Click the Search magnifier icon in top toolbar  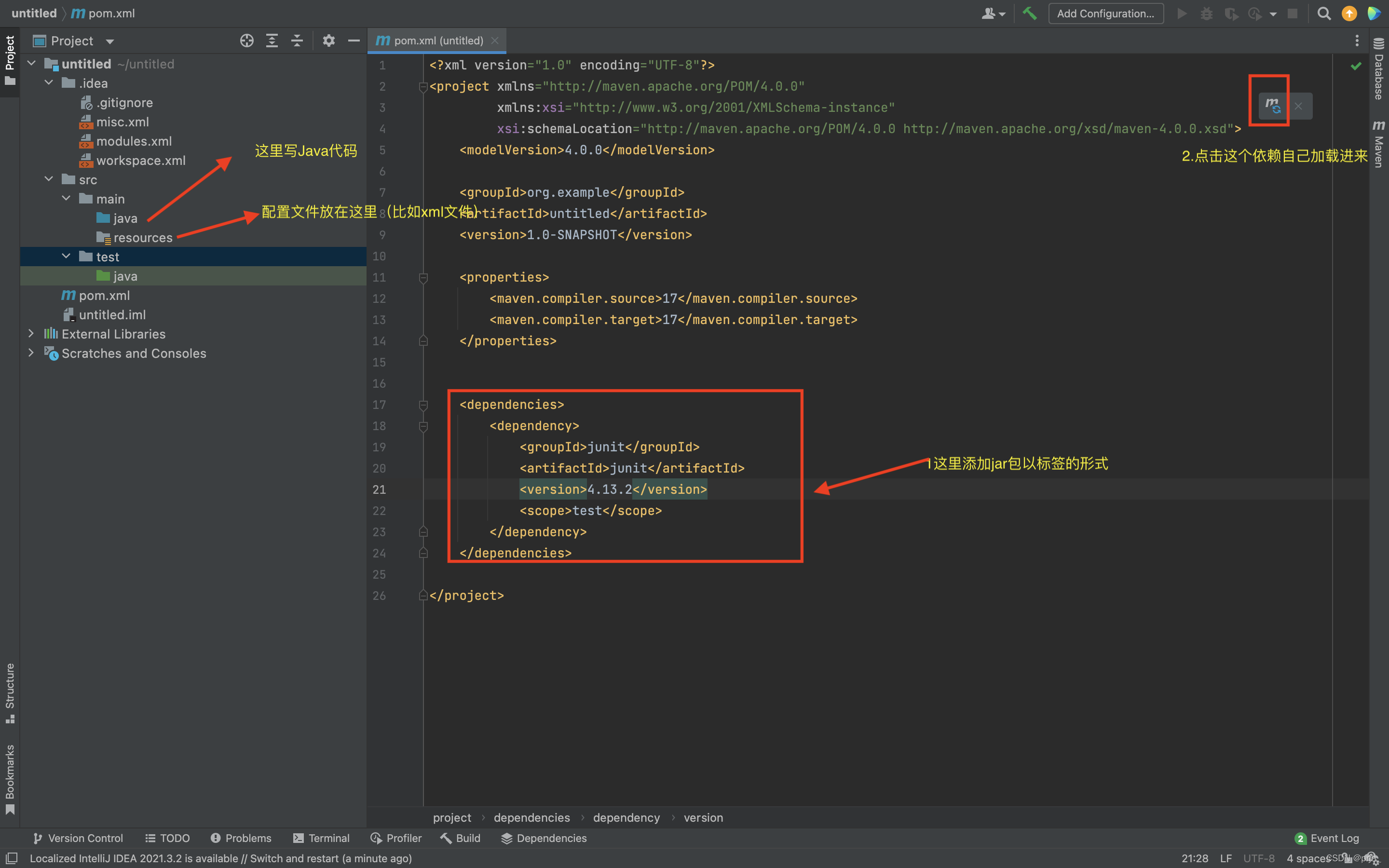click(1323, 13)
